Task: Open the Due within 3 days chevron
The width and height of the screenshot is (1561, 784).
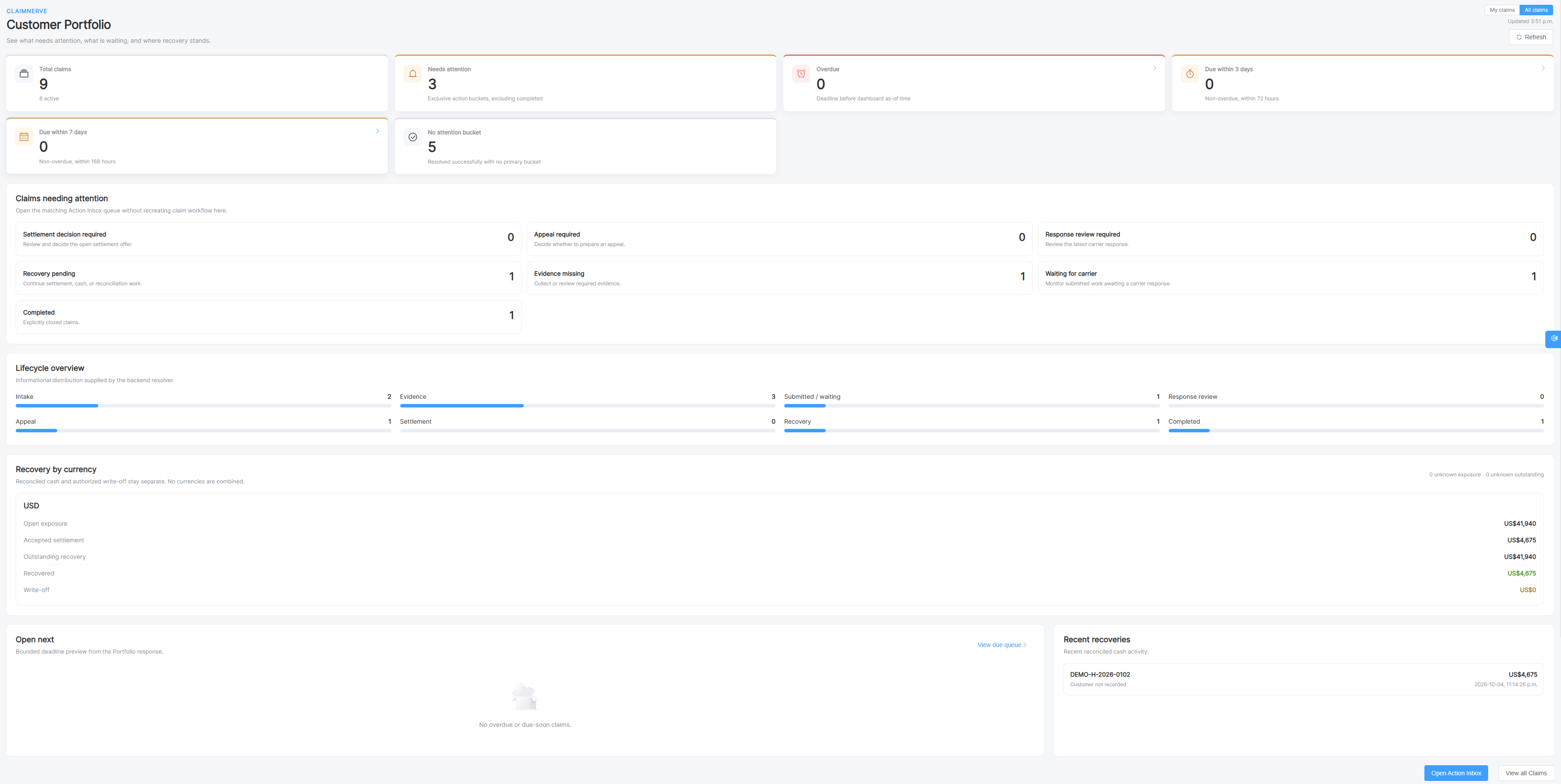Action: (x=1543, y=68)
